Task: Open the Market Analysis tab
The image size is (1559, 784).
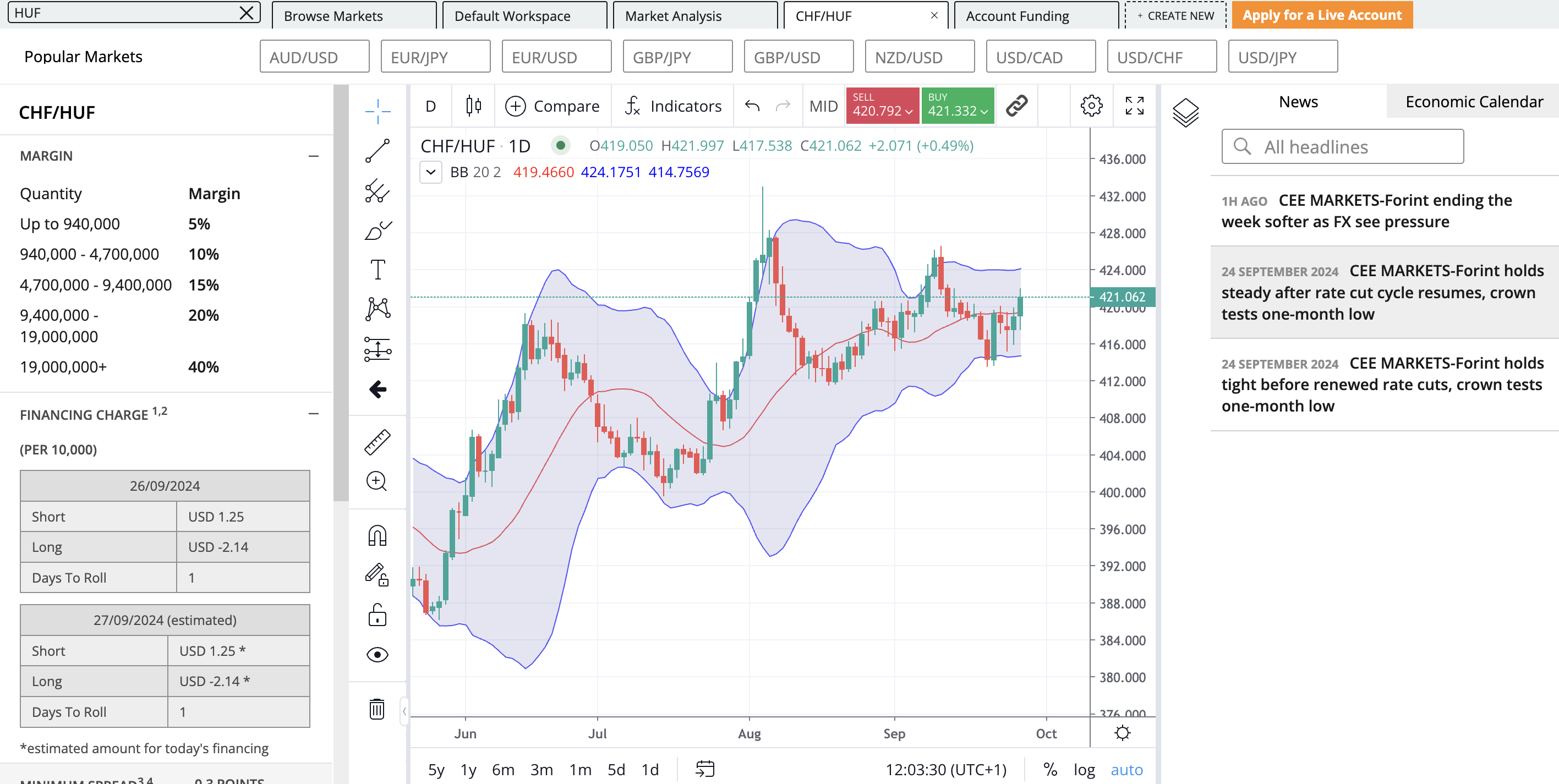Action: tap(696, 16)
